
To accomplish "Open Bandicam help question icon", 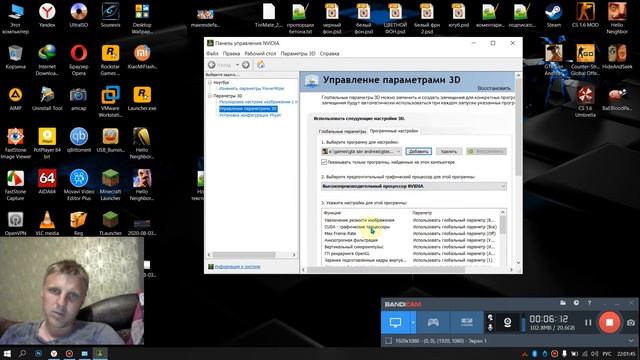I will (589, 303).
